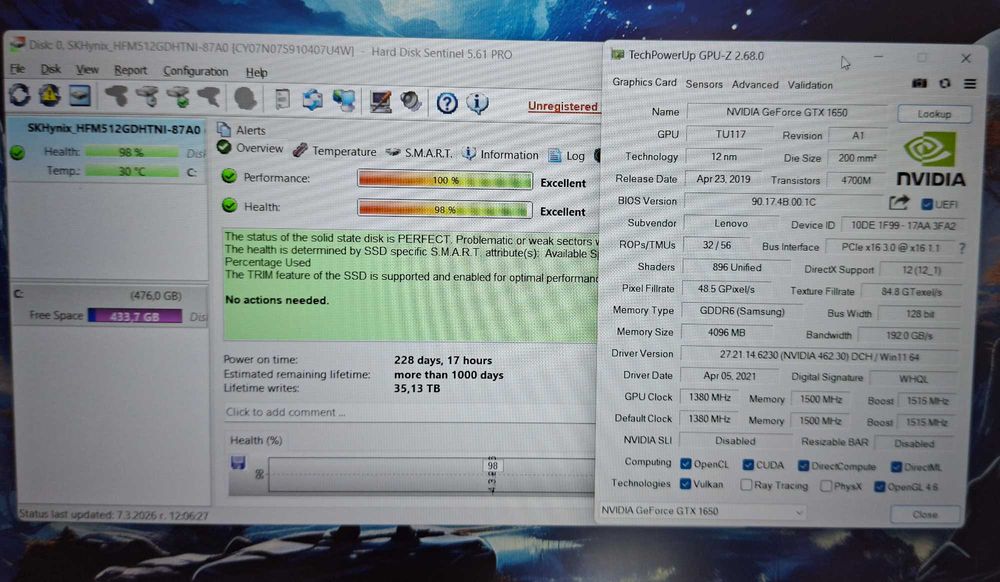Click the purple Free Space 433,7 GB bar
The height and width of the screenshot is (582, 1000).
coord(135,316)
